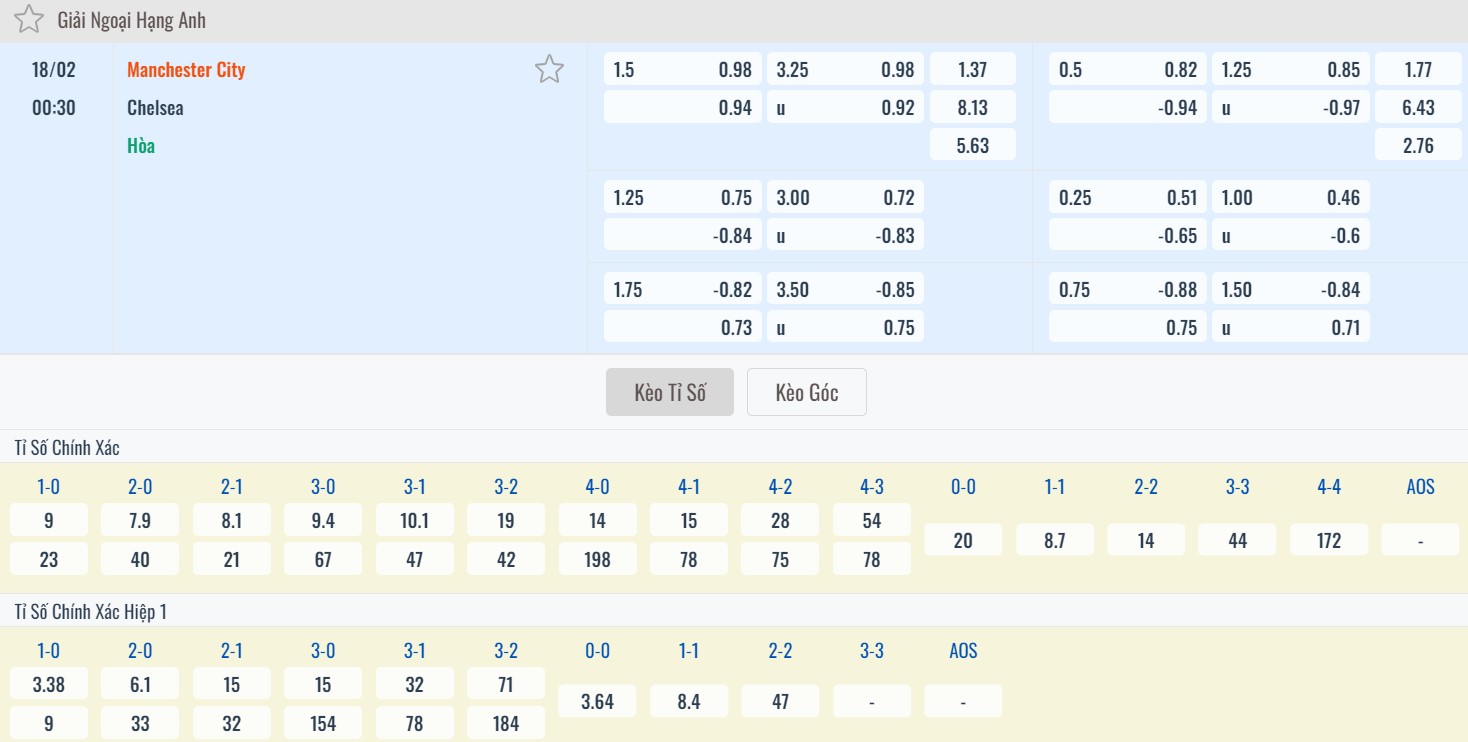Choose first-half 1-0 score odds 3.38
Viewport: 1468px width, 742px height.
pos(48,685)
